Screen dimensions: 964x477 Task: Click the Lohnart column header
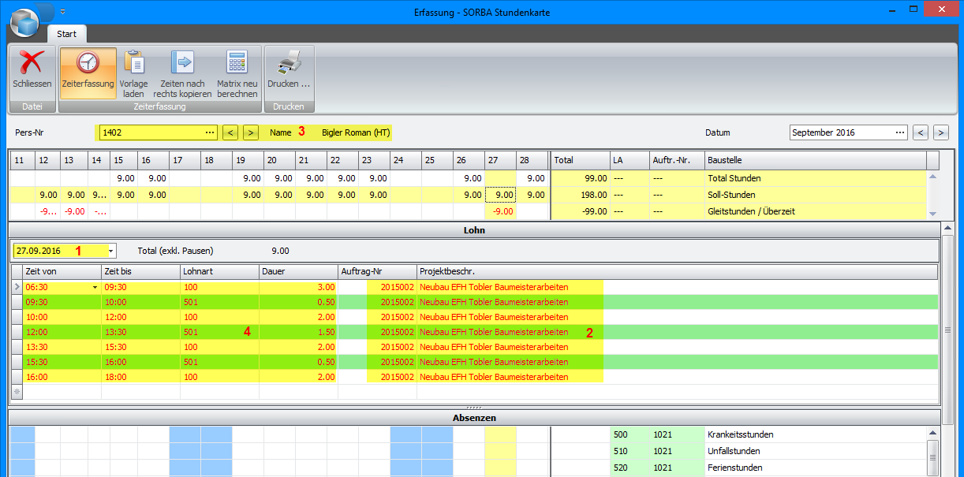(219, 271)
